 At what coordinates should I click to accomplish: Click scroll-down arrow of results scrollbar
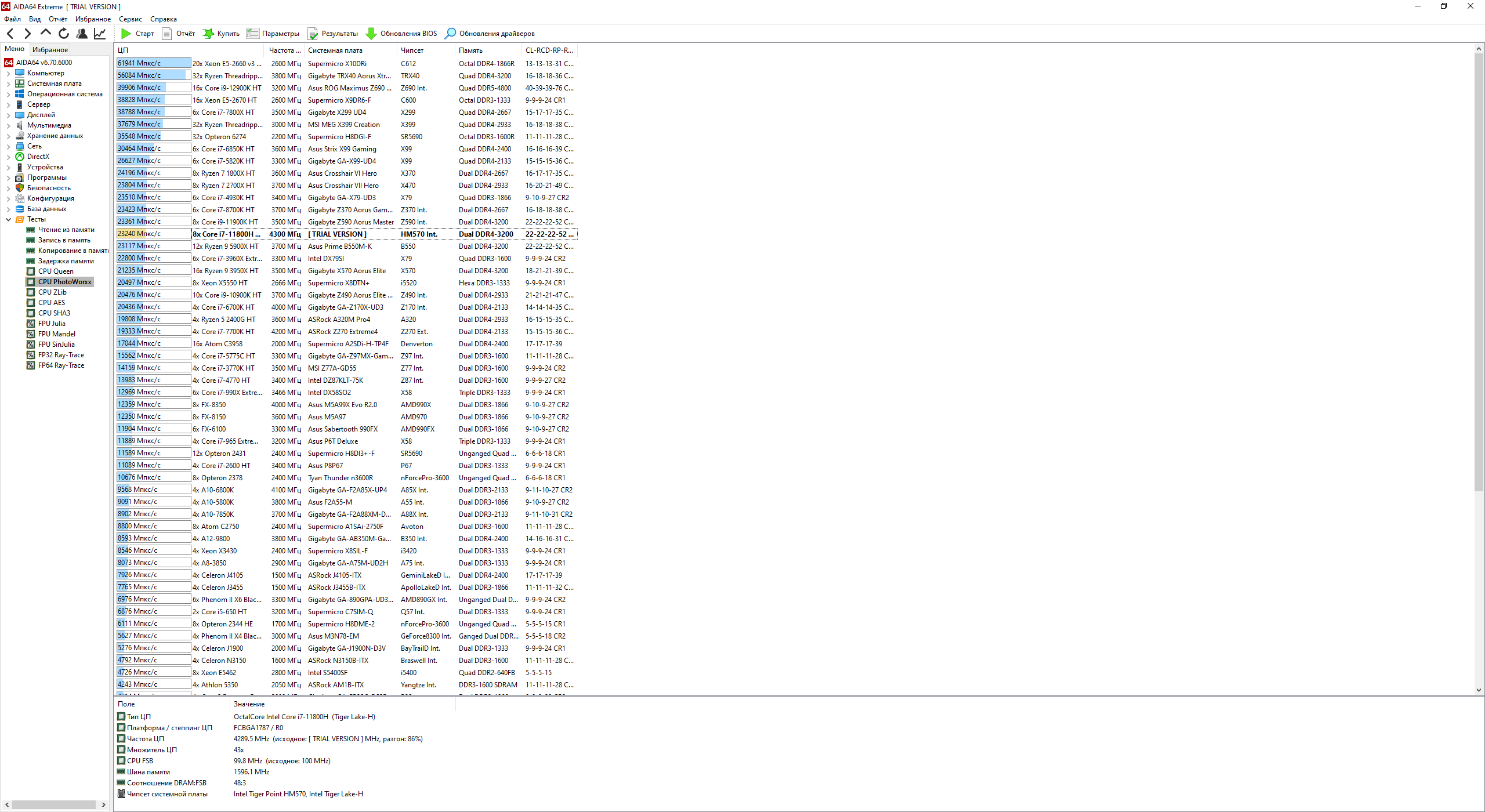(1479, 690)
